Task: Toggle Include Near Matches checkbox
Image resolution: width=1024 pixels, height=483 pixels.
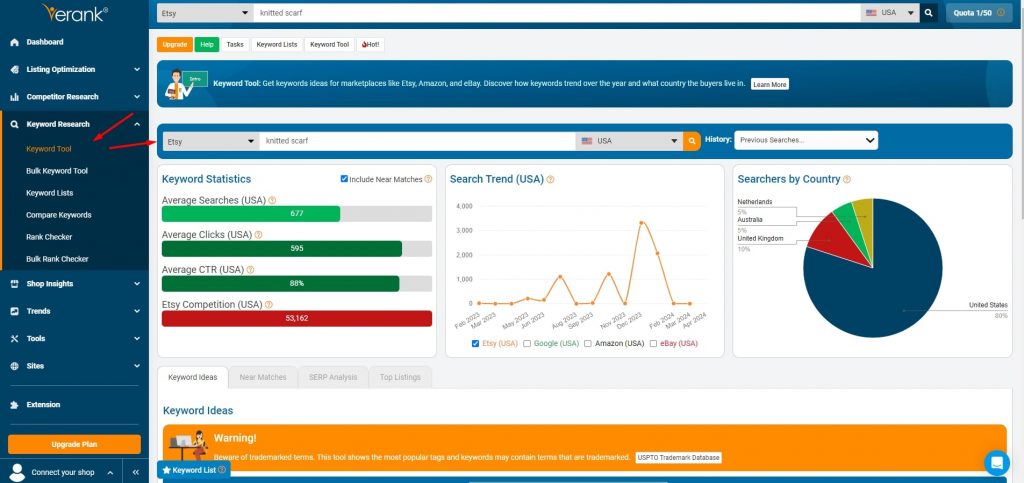Action: click(344, 179)
